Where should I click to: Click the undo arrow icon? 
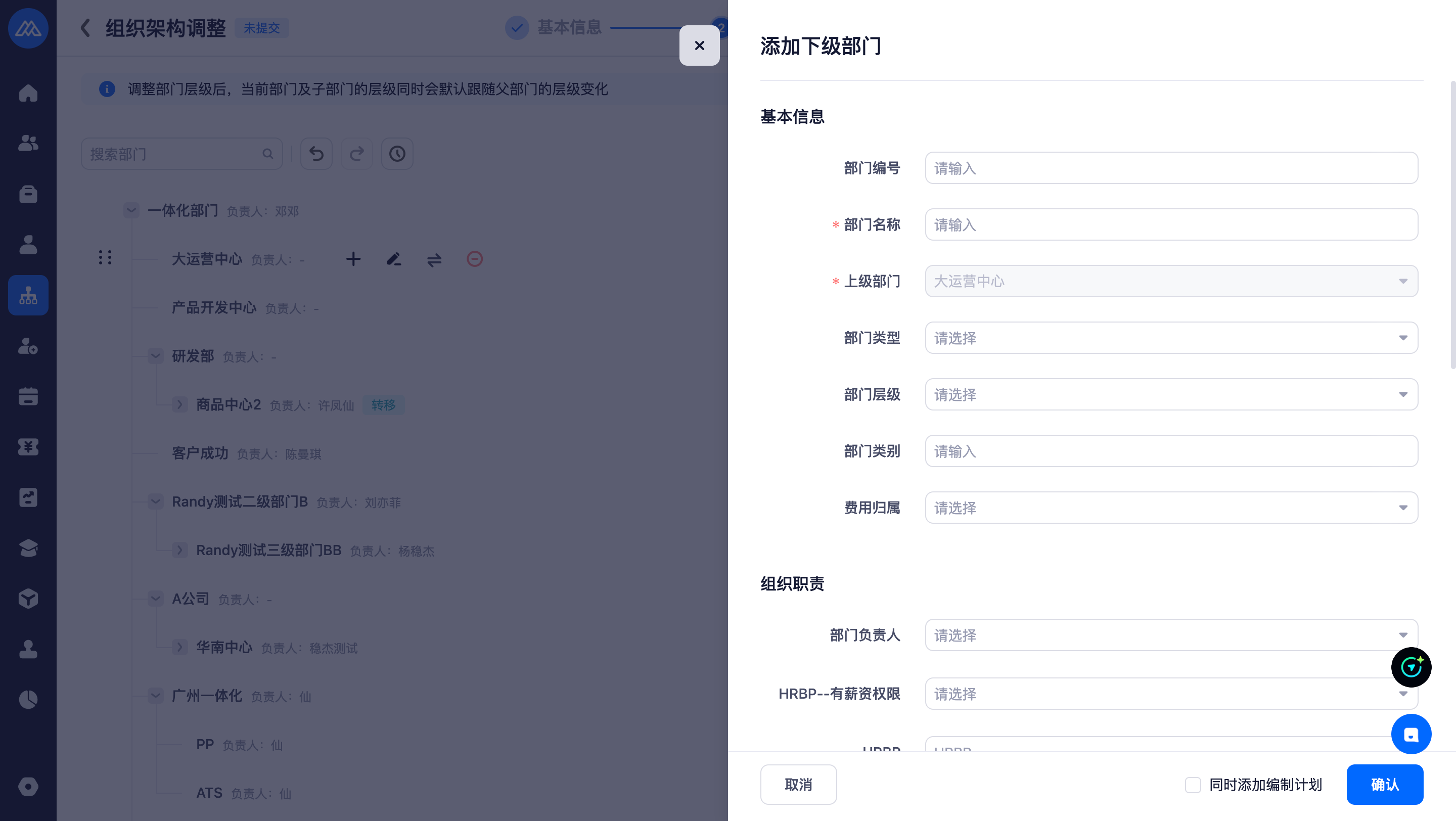(x=316, y=154)
